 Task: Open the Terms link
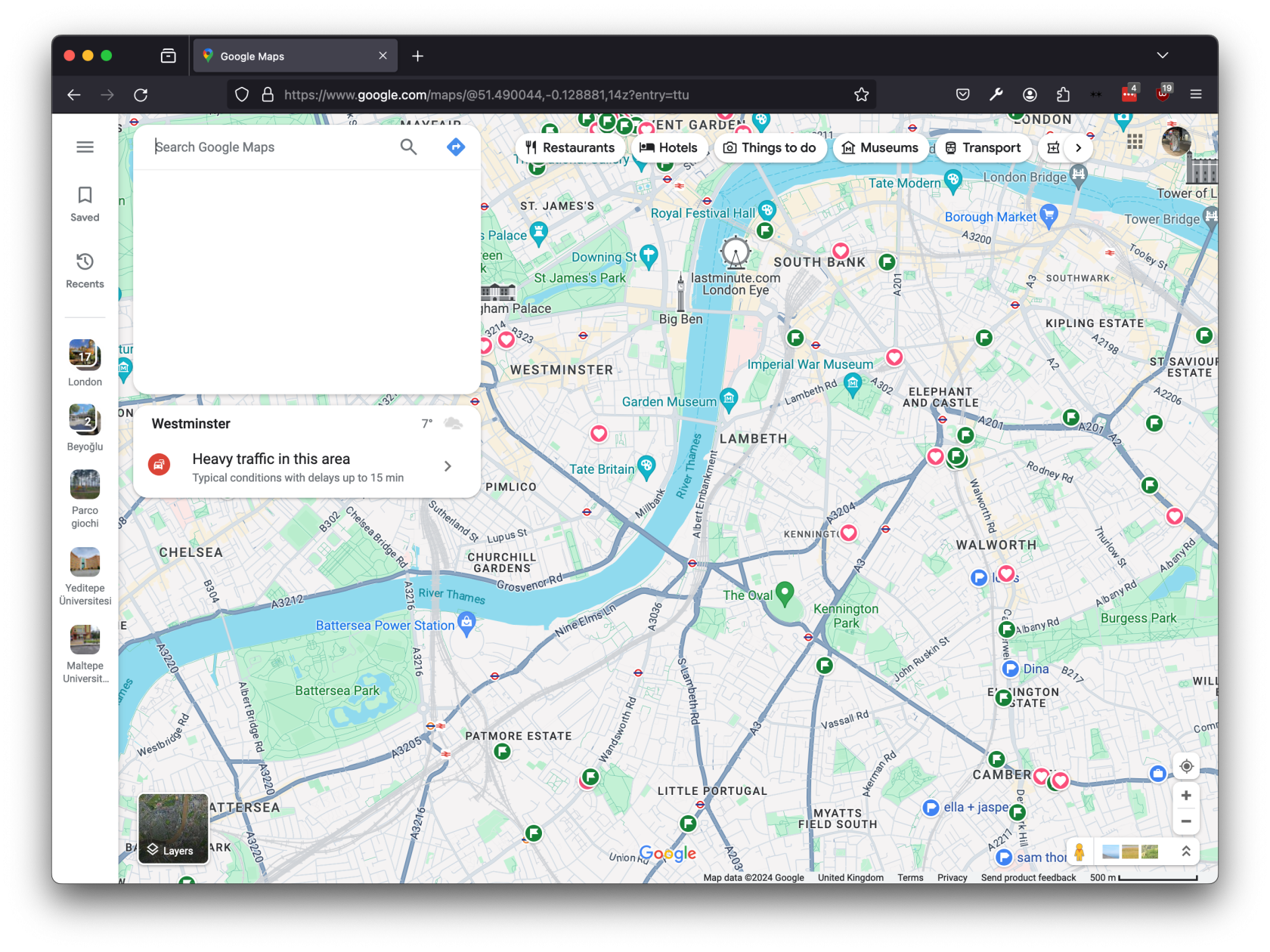pos(910,877)
